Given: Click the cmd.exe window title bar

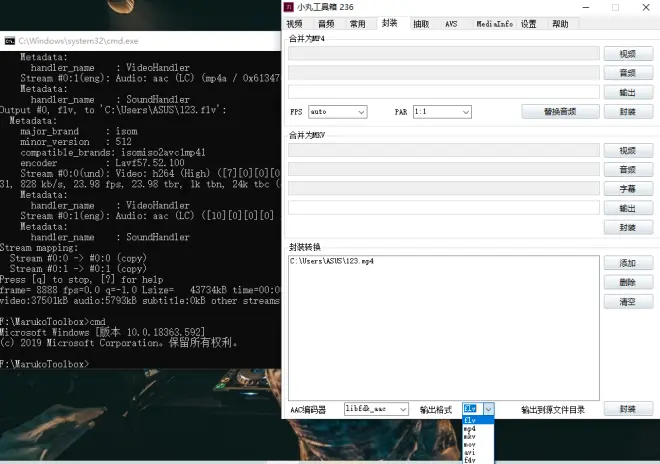Looking at the screenshot, I should point(141,41).
